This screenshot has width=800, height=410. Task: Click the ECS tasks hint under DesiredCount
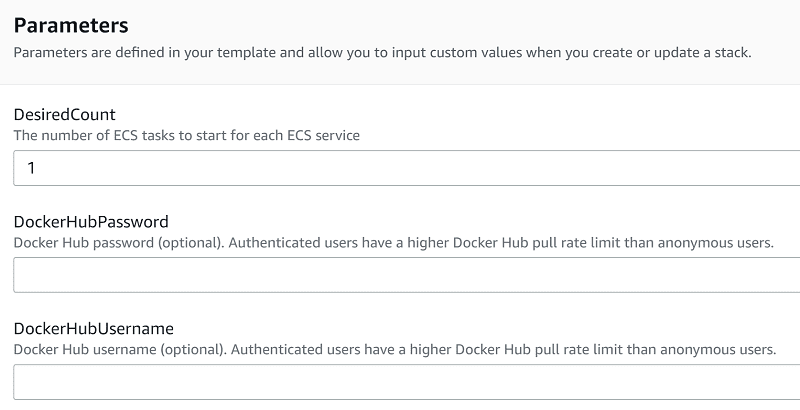[187, 135]
